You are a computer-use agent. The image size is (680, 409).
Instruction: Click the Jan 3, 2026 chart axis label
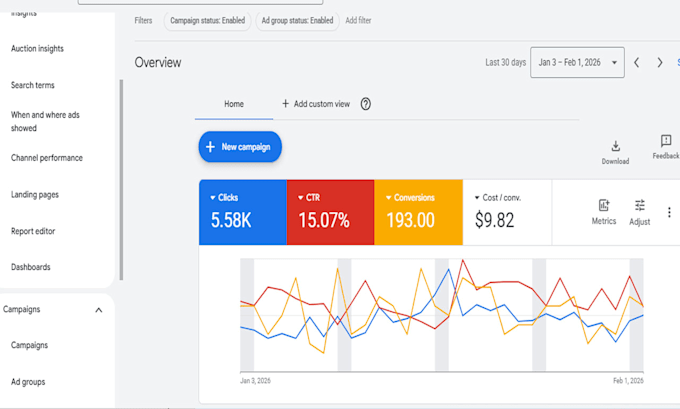[x=255, y=381]
